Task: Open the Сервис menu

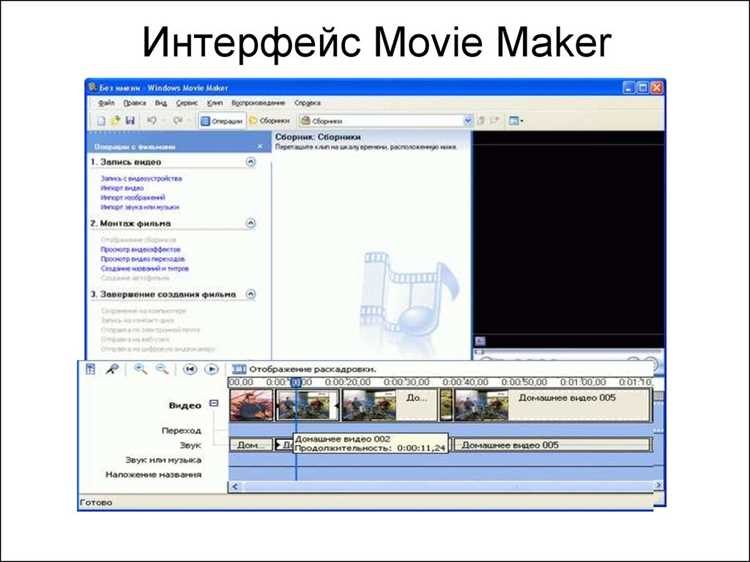Action: pos(187,103)
